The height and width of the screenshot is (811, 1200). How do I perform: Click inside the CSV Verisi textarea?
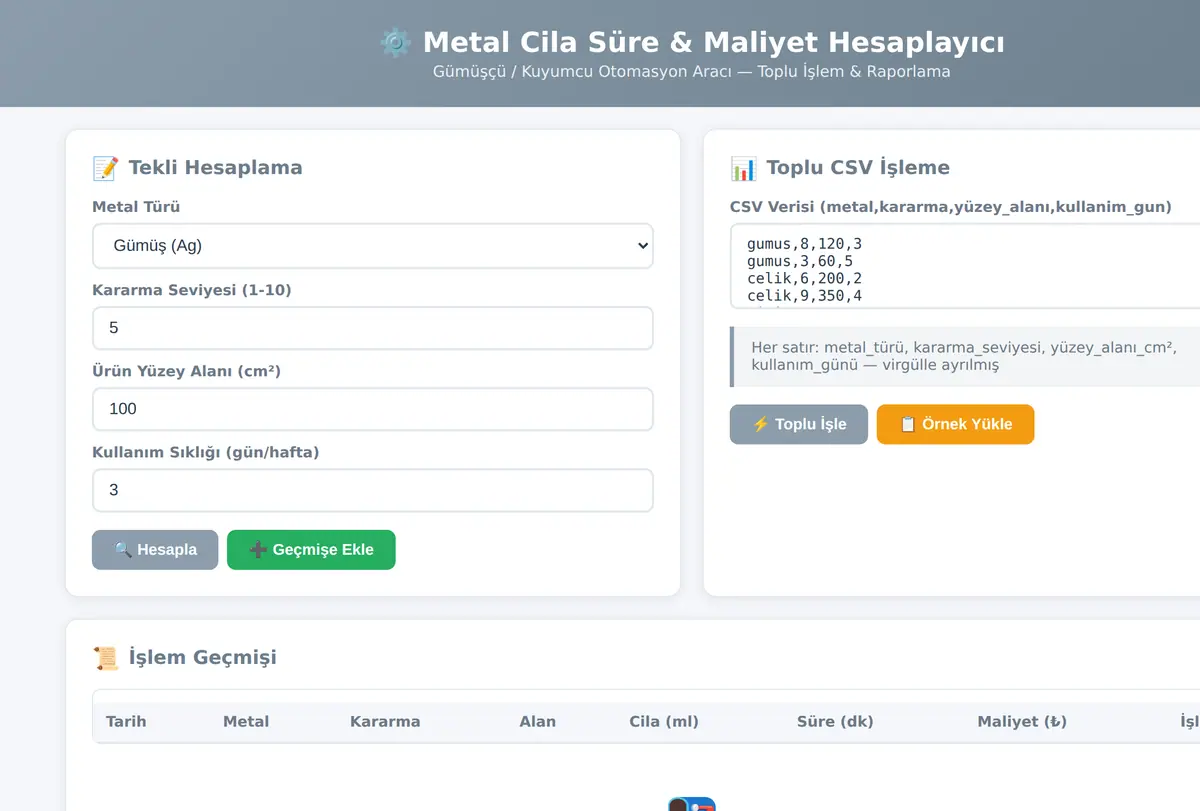tap(965, 266)
